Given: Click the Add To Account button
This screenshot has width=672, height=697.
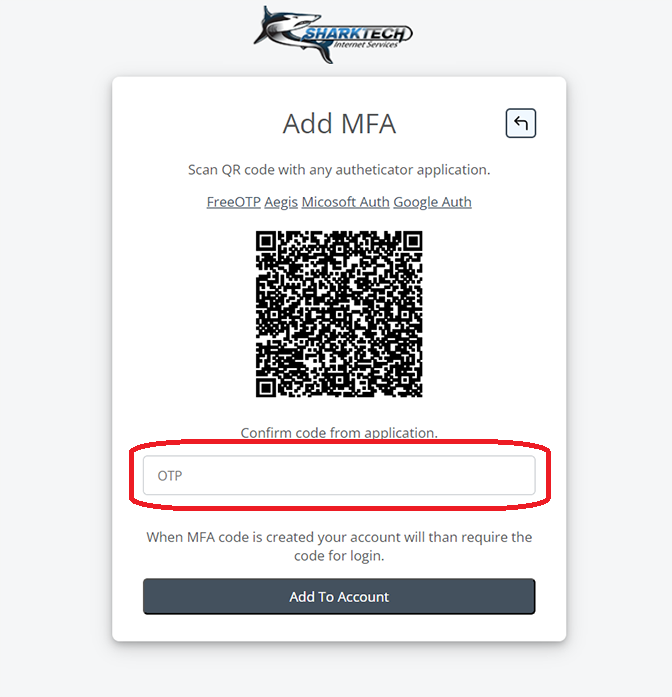Looking at the screenshot, I should tap(339, 597).
